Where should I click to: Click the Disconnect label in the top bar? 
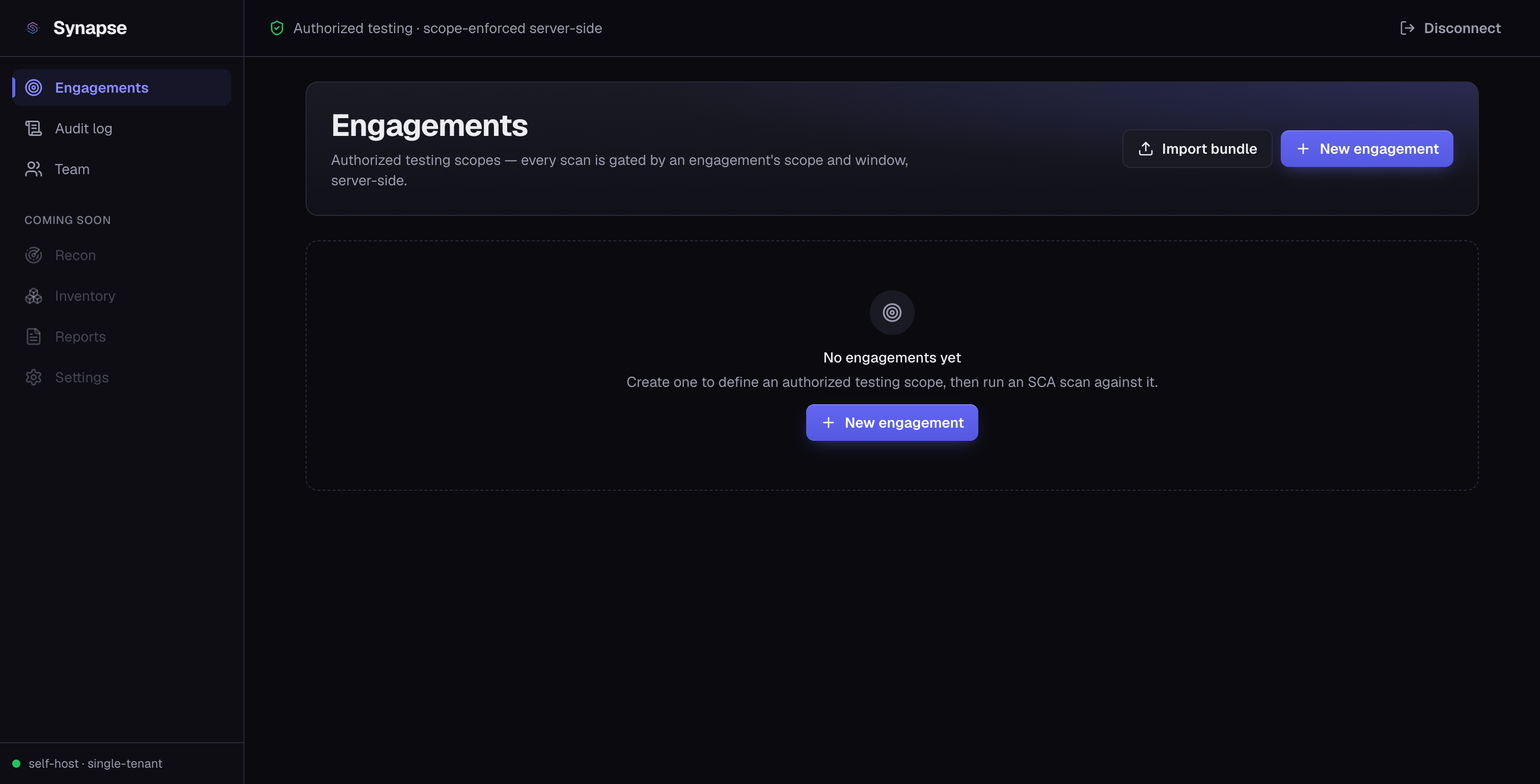pyautogui.click(x=1462, y=28)
